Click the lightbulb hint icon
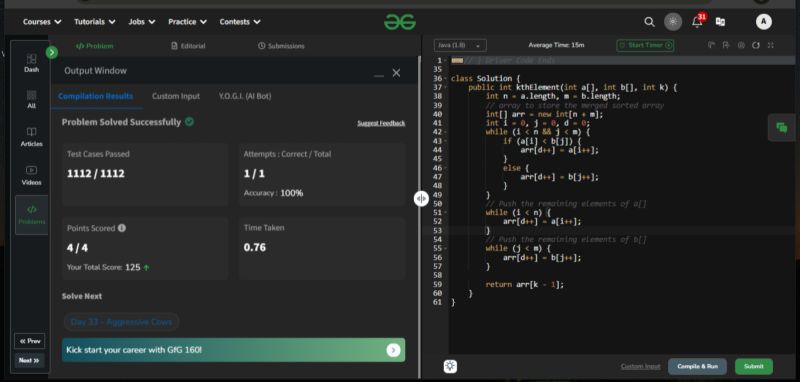 (x=450, y=366)
